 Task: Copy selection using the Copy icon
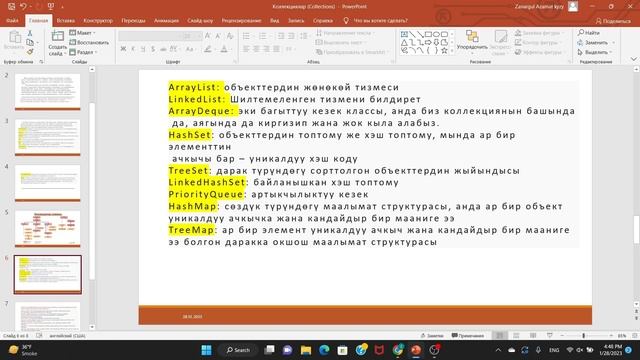click(30, 42)
